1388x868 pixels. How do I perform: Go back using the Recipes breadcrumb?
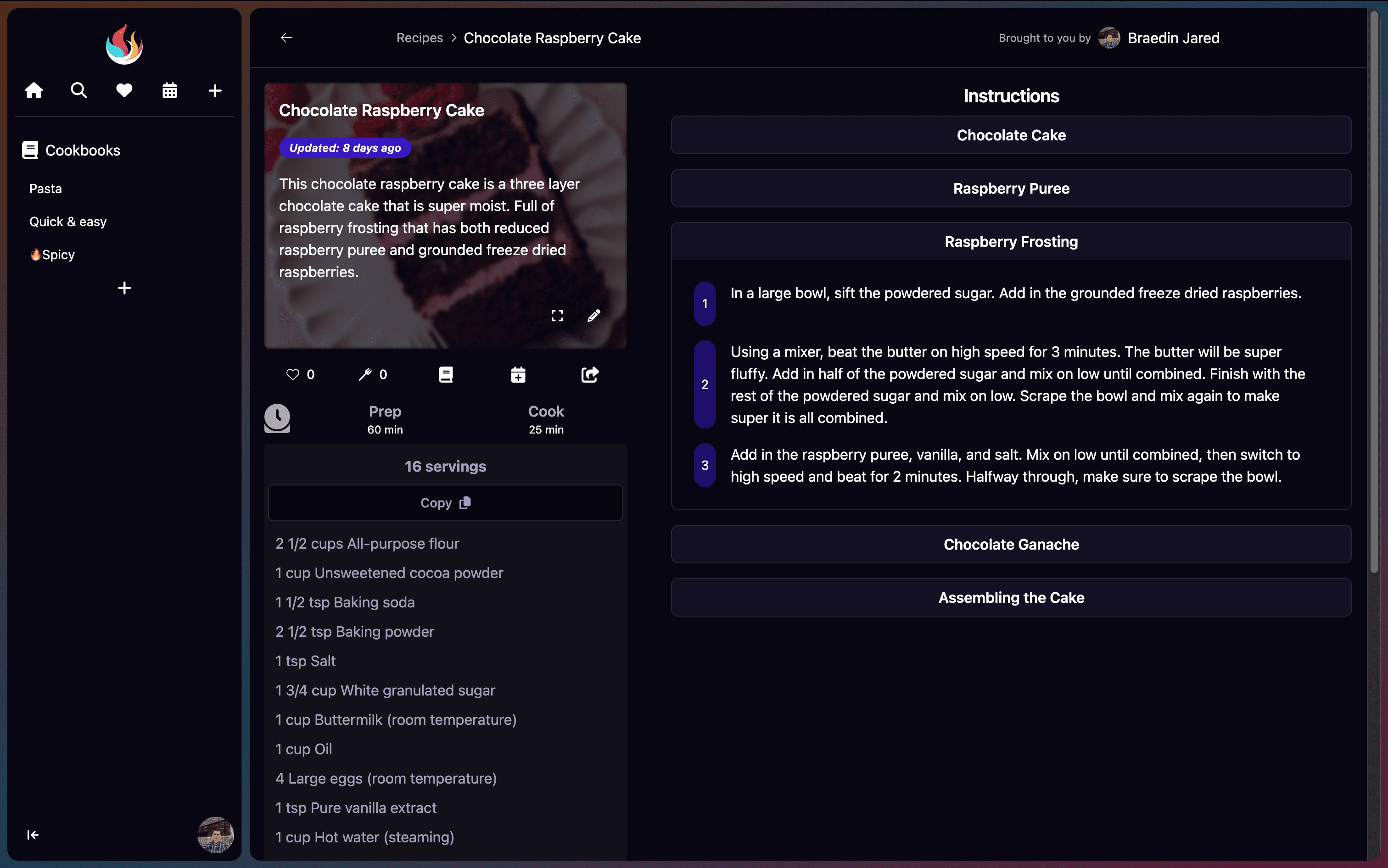tap(419, 38)
